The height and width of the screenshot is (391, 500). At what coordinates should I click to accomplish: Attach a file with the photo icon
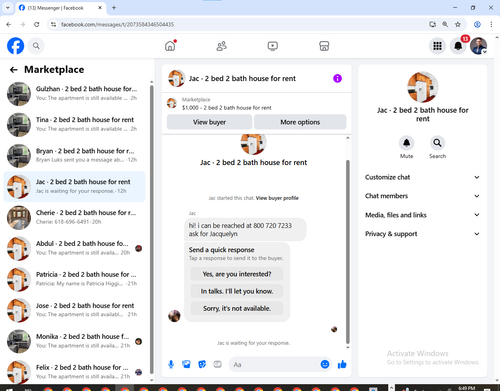point(186,364)
